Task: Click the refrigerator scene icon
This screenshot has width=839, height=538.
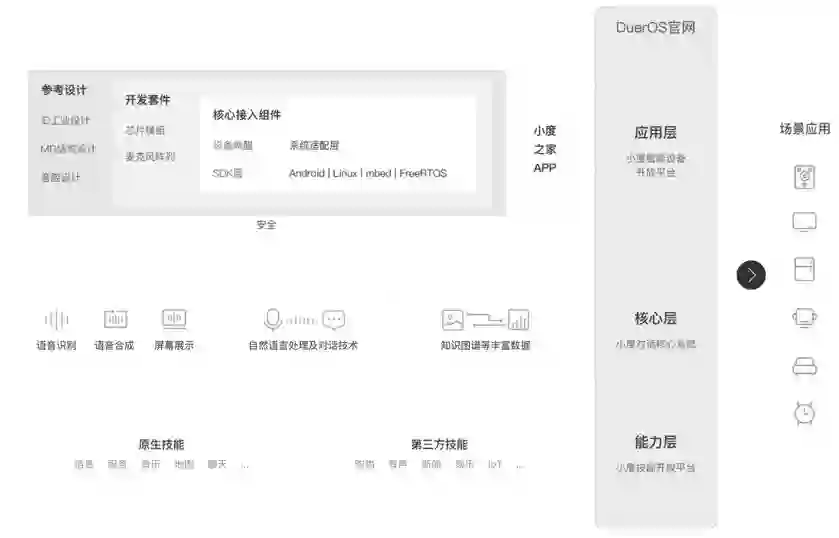Action: [x=804, y=269]
